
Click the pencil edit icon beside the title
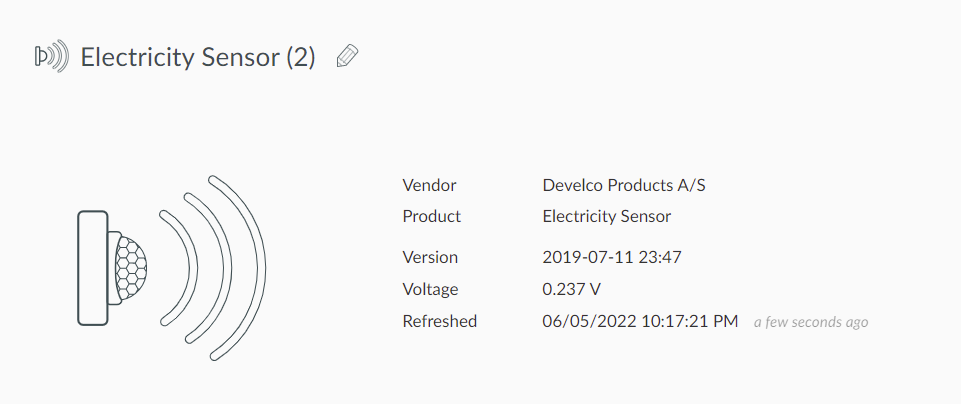348,56
